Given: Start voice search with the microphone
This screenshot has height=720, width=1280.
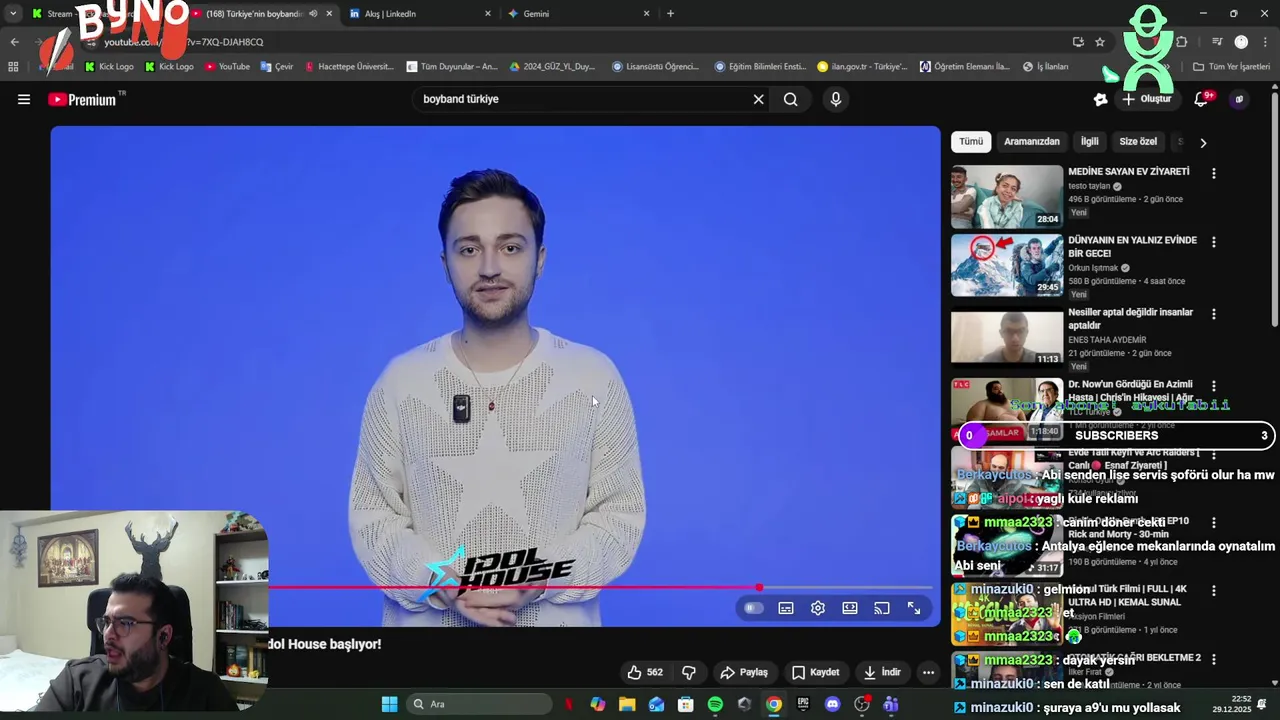Looking at the screenshot, I should (836, 99).
